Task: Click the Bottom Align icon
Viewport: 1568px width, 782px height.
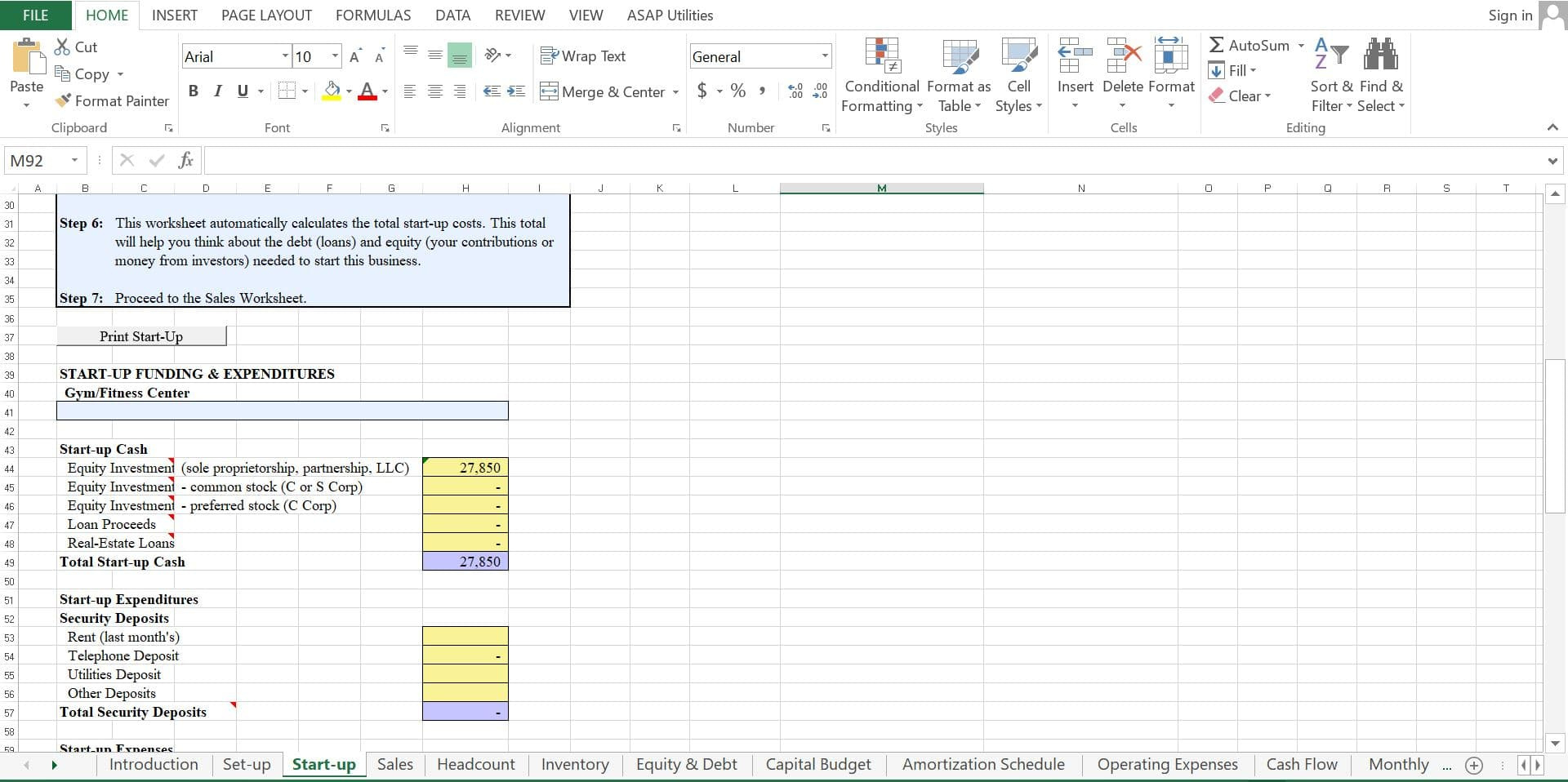Action: click(460, 55)
